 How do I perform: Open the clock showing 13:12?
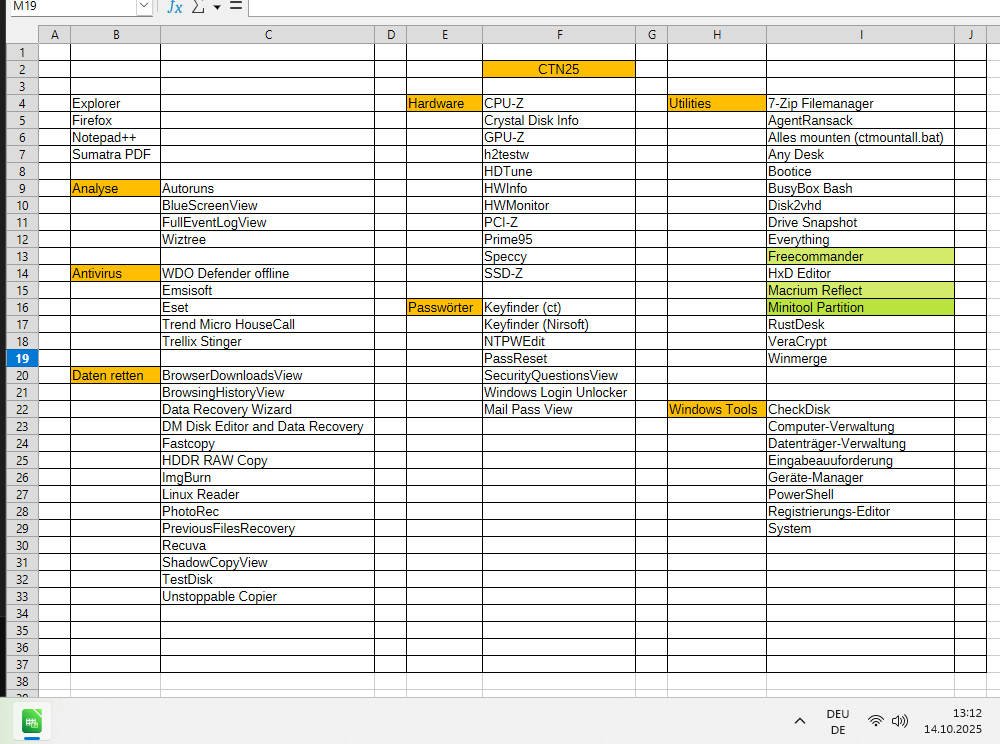click(953, 721)
